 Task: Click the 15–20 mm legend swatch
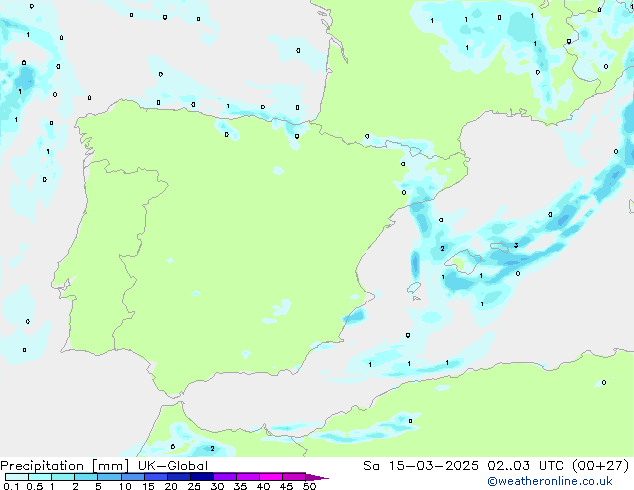pos(156,477)
